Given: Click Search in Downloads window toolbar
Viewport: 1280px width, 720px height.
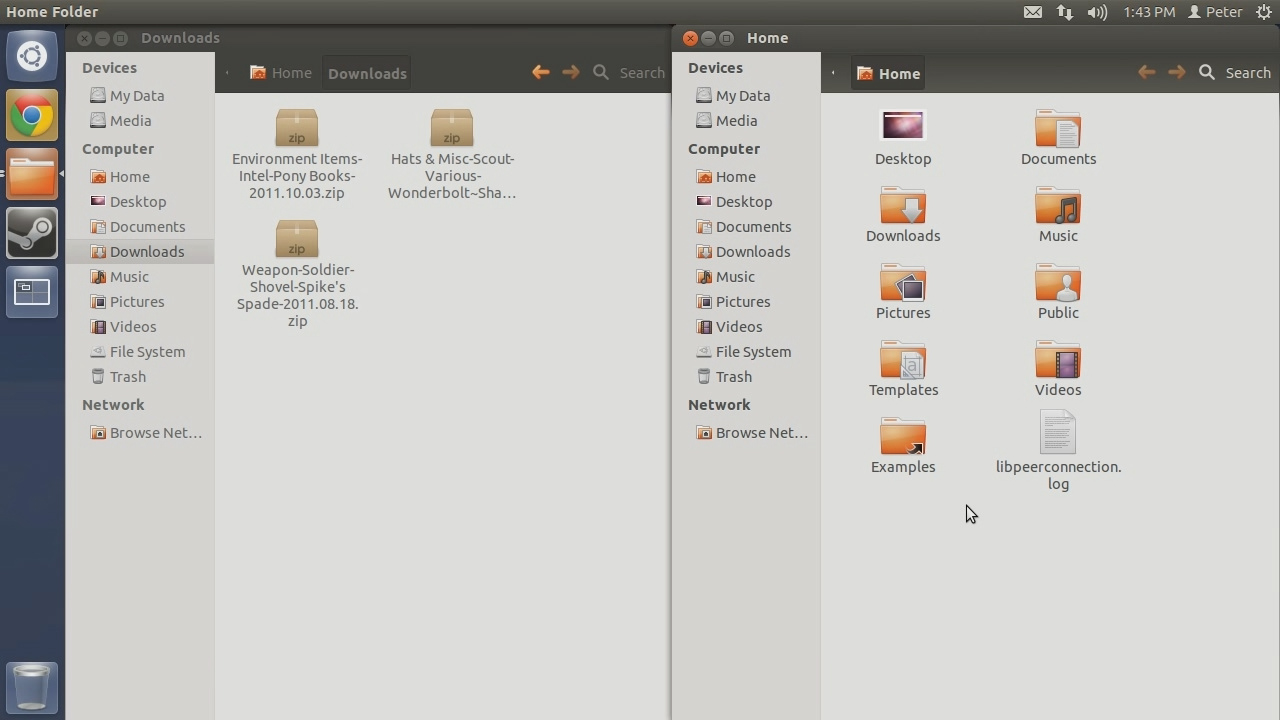Looking at the screenshot, I should [629, 72].
